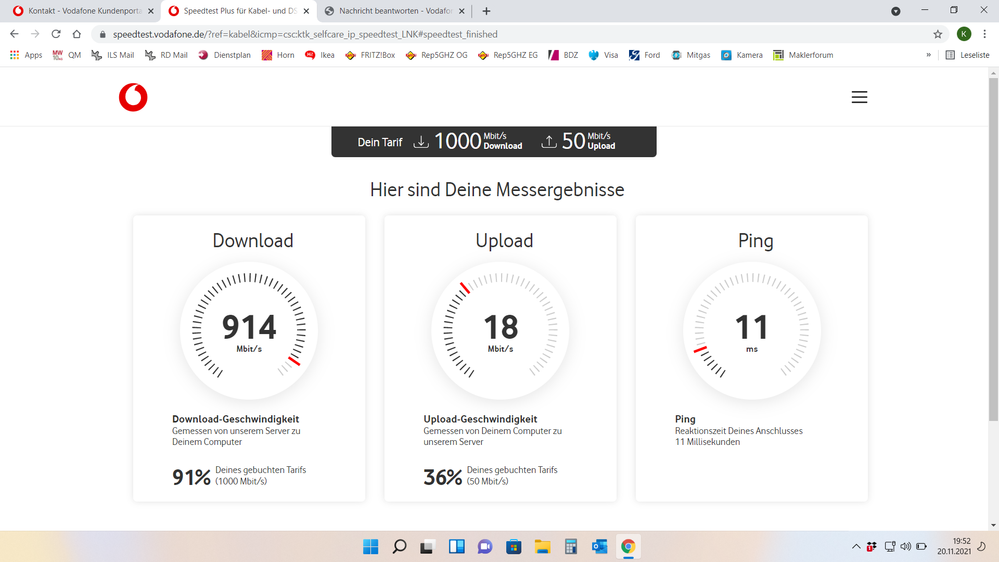Image resolution: width=999 pixels, height=562 pixels.
Task: Open Windows taskbar search
Action: 399,547
